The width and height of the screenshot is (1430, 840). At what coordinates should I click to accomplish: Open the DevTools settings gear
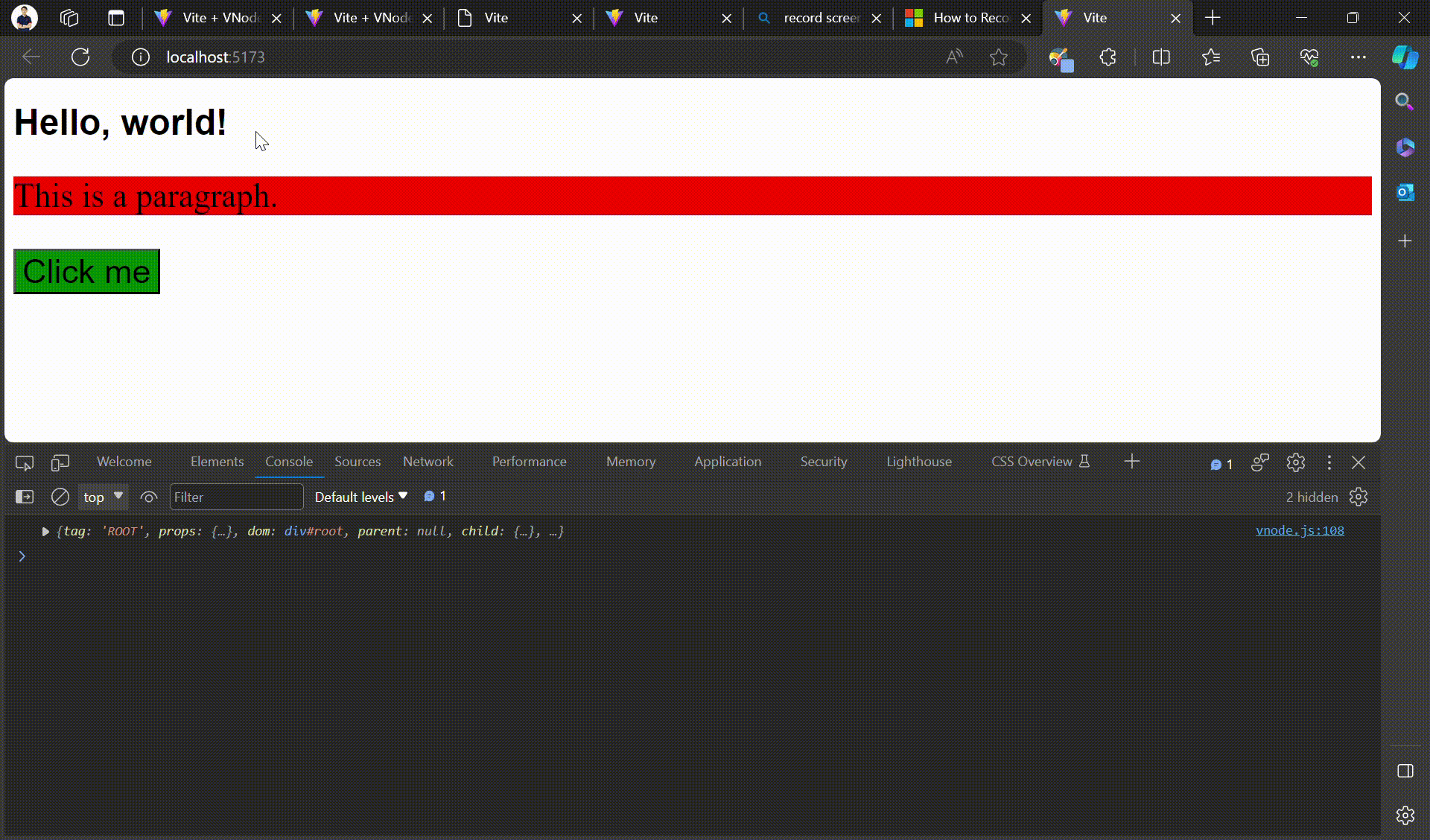pyautogui.click(x=1295, y=462)
